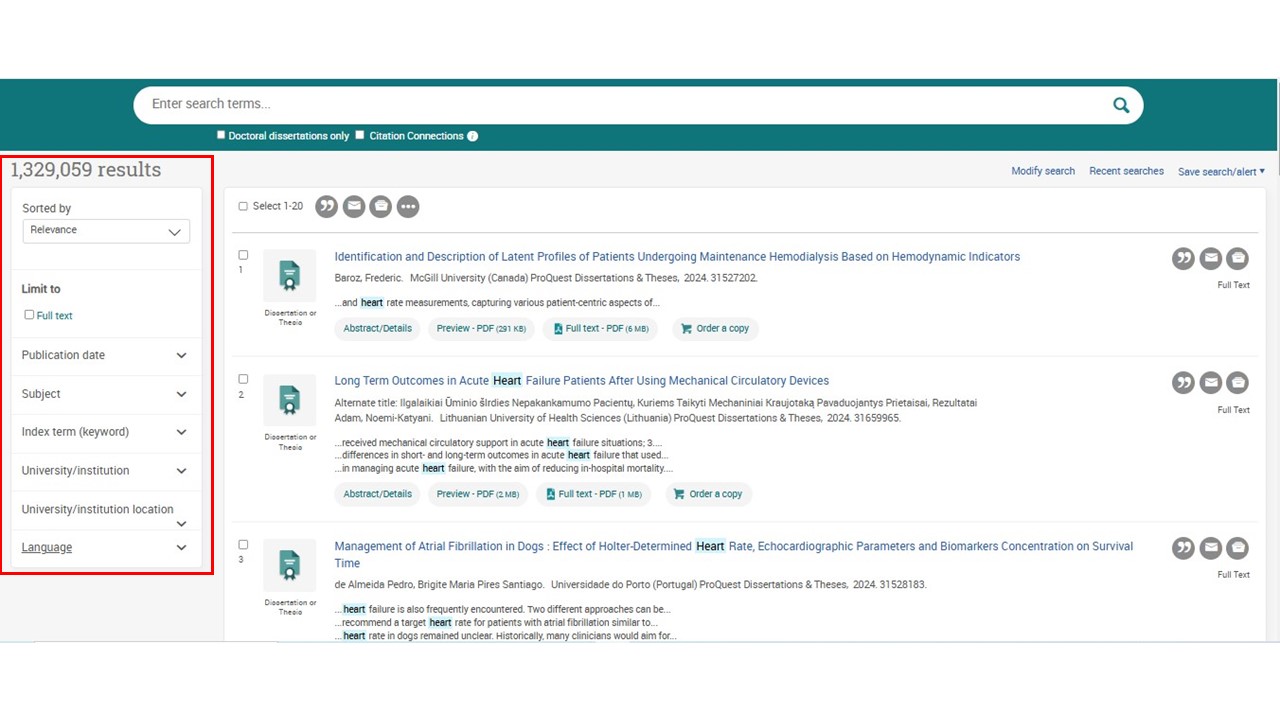1280x720 pixels.
Task: Click the save icon for result 3
Action: tap(1238, 548)
